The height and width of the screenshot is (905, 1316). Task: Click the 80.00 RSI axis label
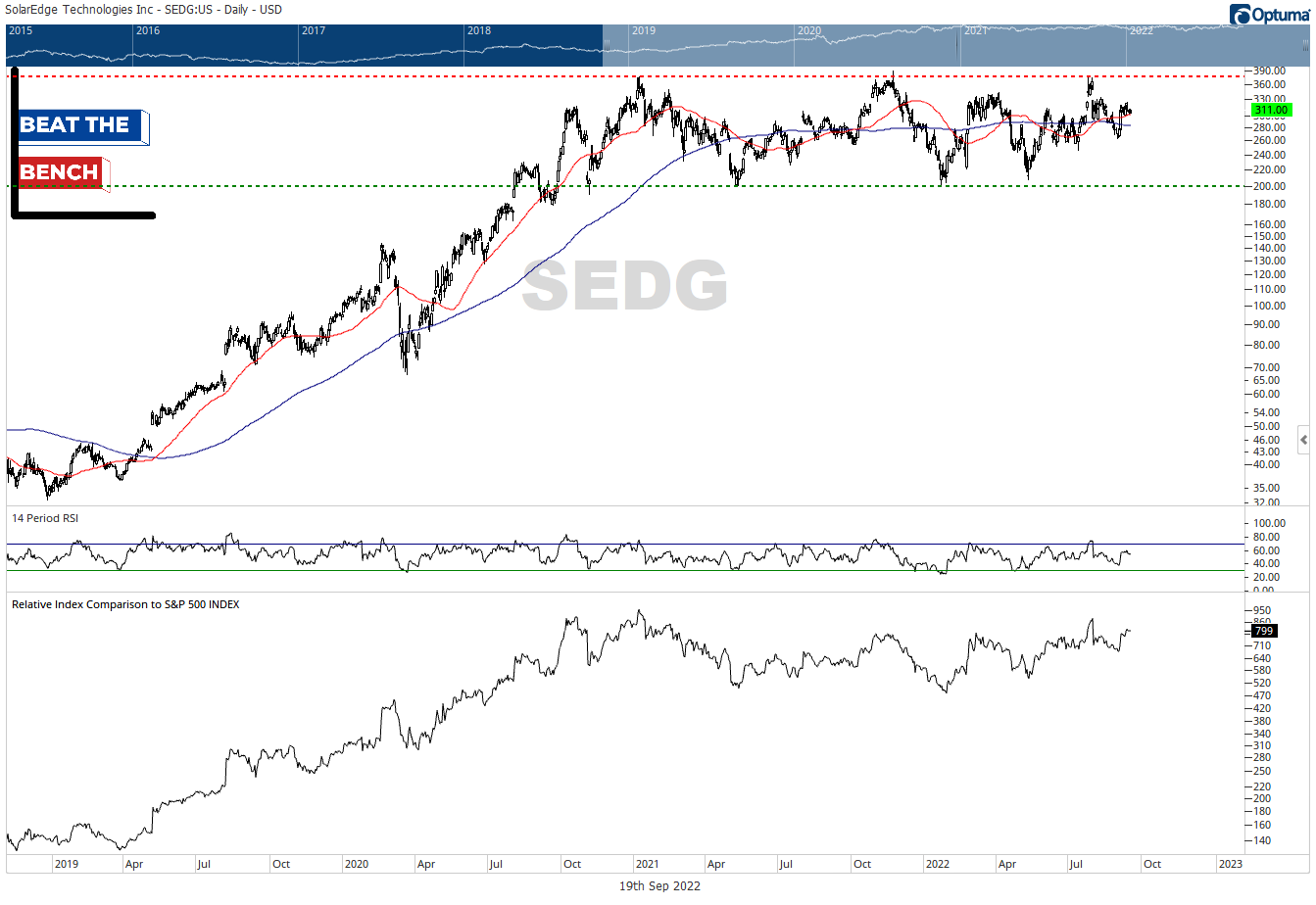pyautogui.click(x=1266, y=537)
